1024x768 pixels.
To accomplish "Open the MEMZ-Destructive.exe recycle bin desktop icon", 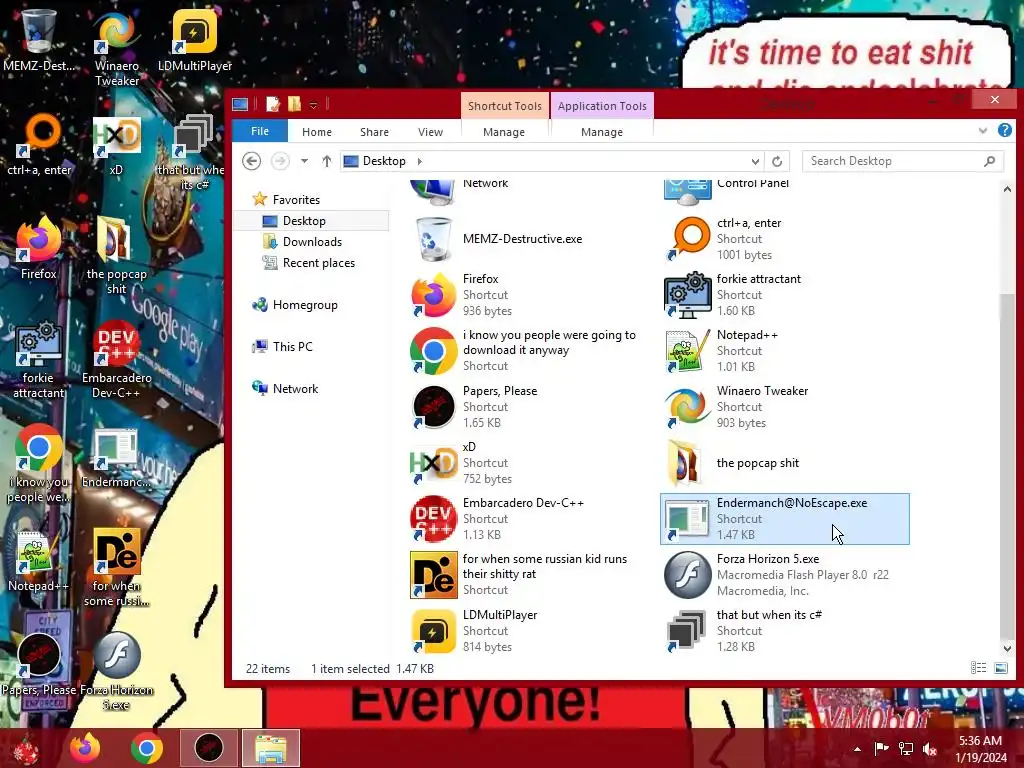I will pos(39,39).
